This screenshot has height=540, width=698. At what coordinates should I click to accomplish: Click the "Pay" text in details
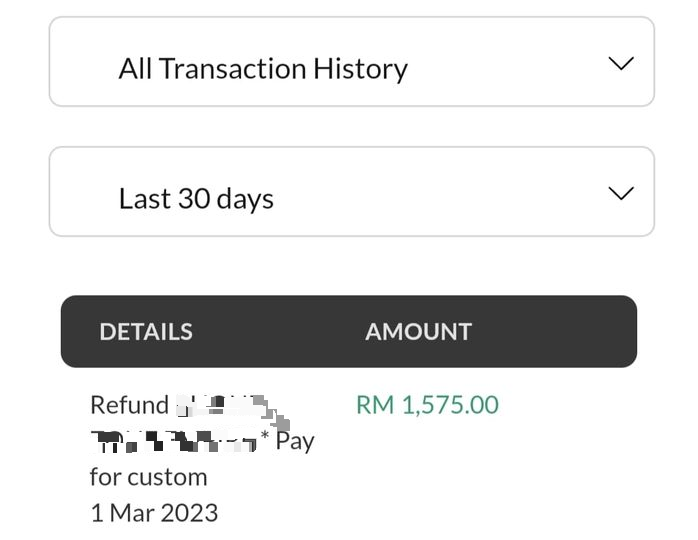(x=295, y=441)
